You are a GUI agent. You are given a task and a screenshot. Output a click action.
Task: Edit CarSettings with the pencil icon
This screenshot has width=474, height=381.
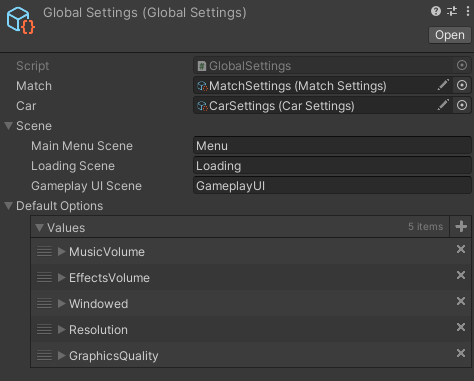[443, 105]
